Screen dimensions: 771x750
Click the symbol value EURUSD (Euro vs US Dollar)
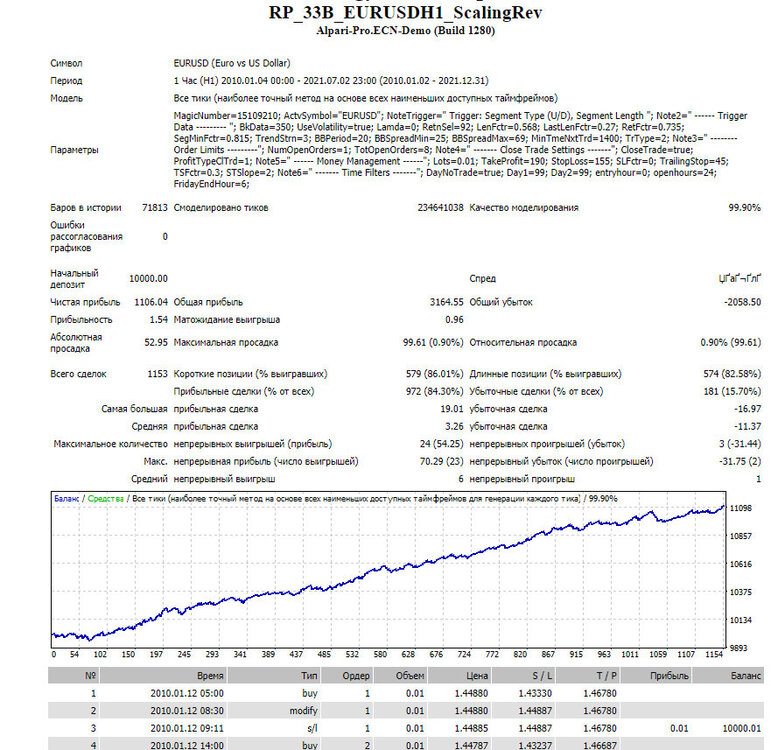(x=232, y=63)
